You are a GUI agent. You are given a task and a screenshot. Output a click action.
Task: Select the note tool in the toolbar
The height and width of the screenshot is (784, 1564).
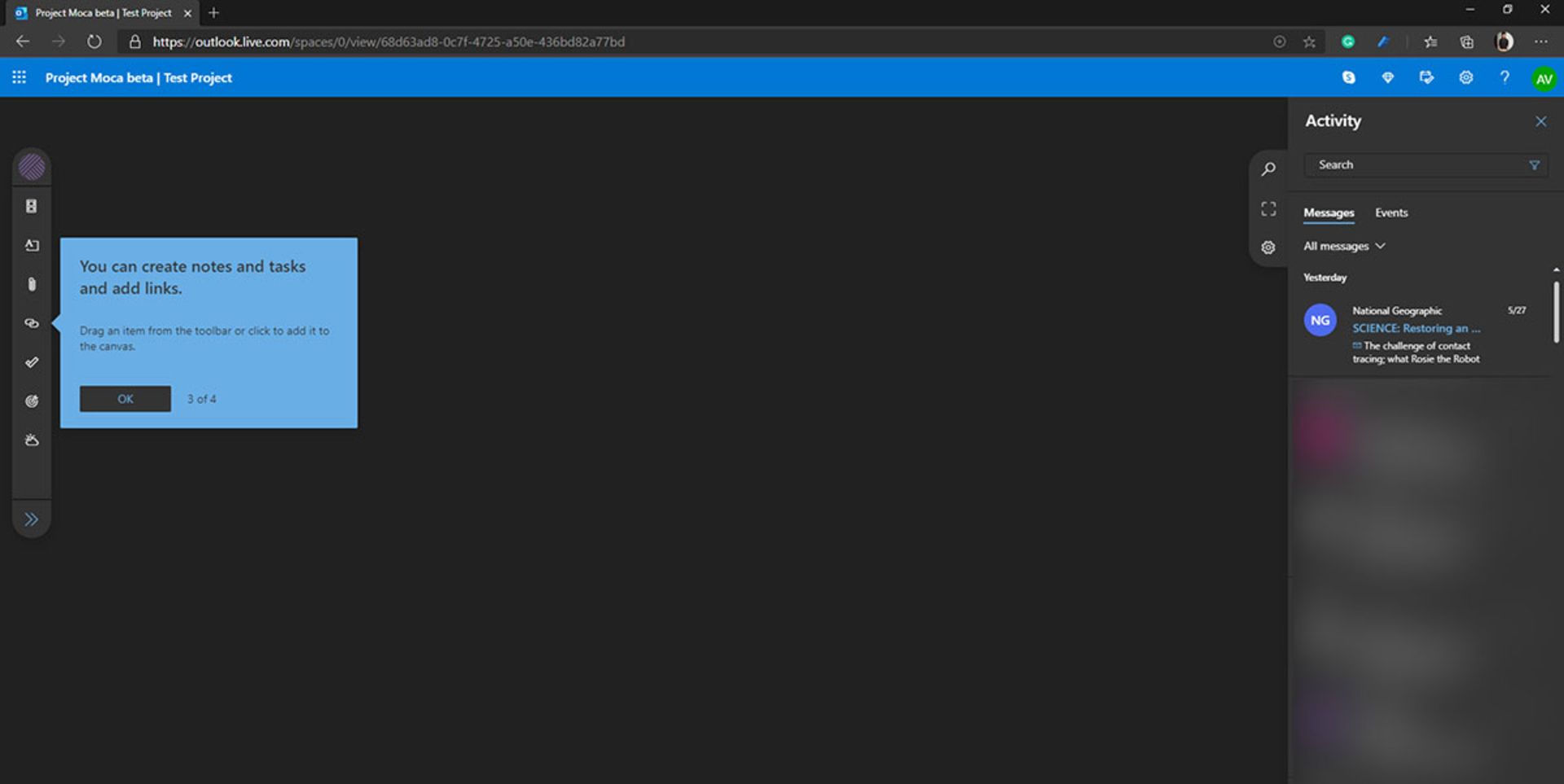coord(32,245)
